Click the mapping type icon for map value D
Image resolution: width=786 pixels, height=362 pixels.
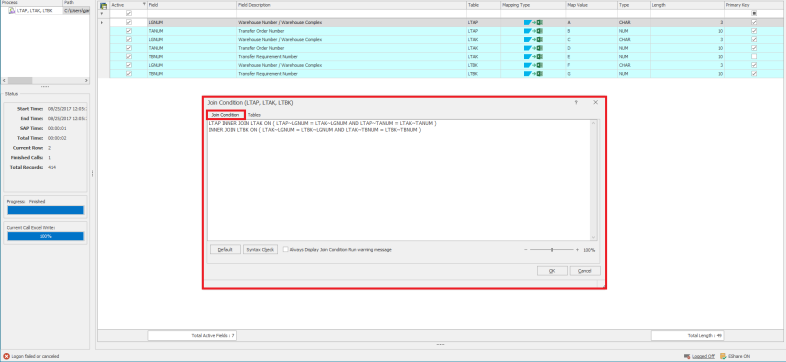[533, 48]
